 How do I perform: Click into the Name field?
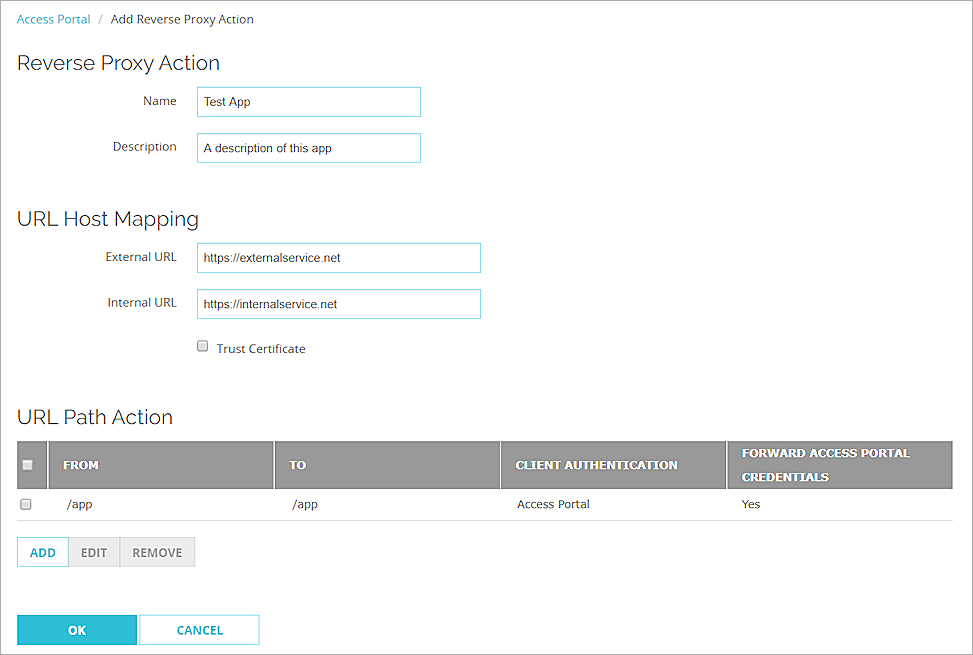click(x=308, y=102)
